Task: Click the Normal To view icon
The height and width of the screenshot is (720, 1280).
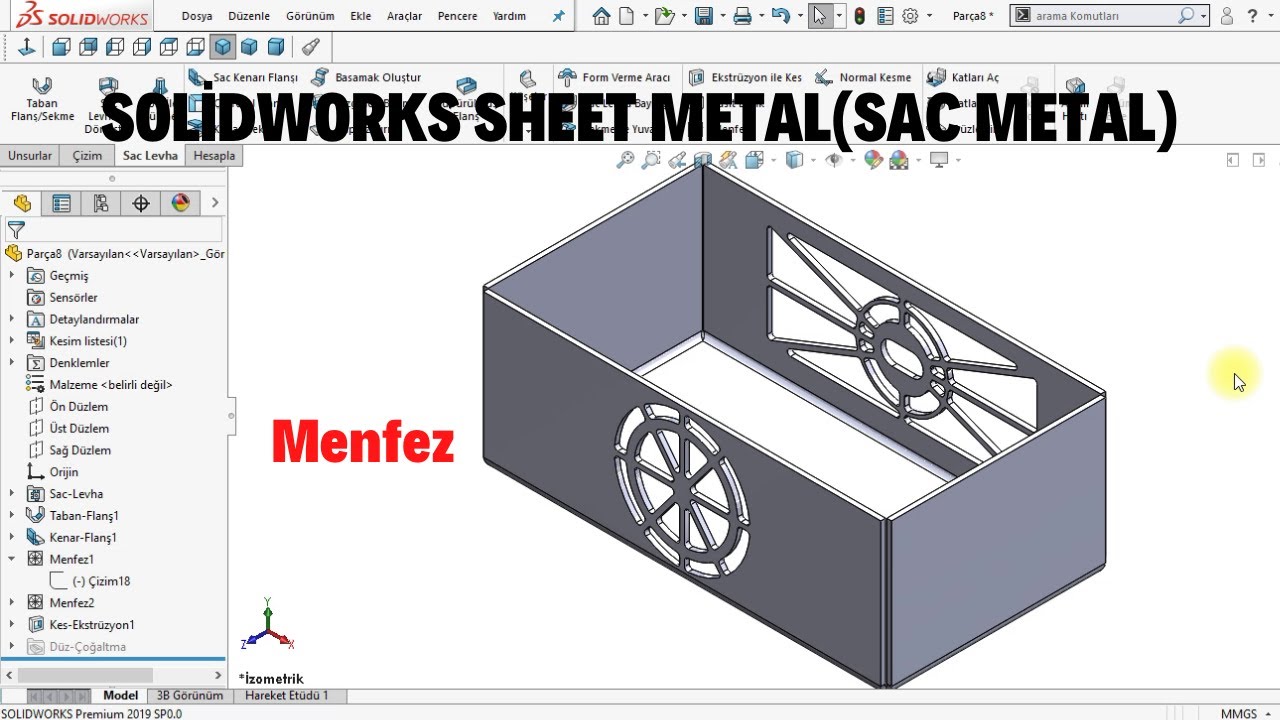Action: (x=27, y=46)
